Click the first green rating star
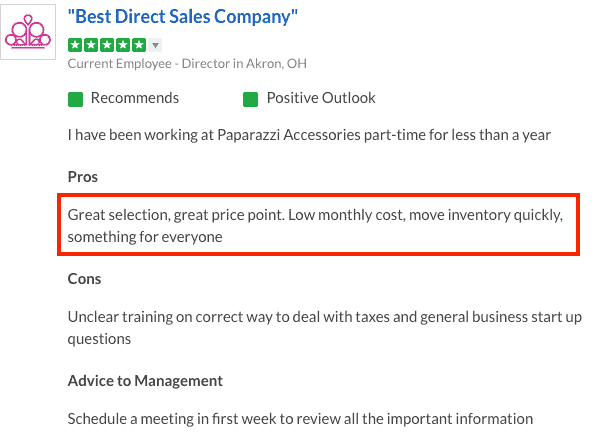Viewport: 594px width, 442px height. click(x=75, y=45)
